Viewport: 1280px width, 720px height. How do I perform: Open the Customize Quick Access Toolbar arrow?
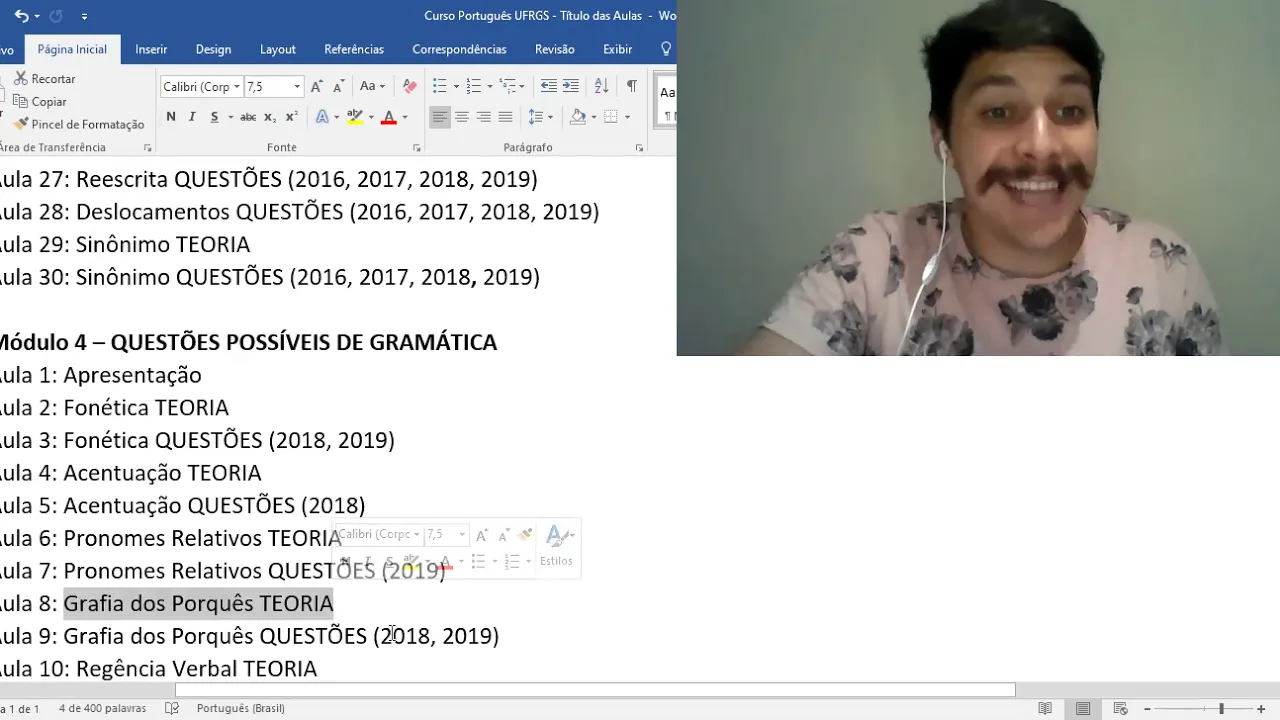pyautogui.click(x=84, y=17)
